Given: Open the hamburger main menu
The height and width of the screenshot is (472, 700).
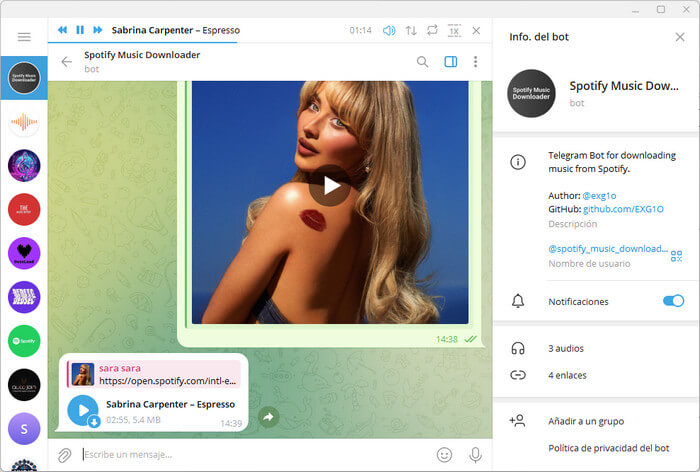Looking at the screenshot, I should (24, 37).
